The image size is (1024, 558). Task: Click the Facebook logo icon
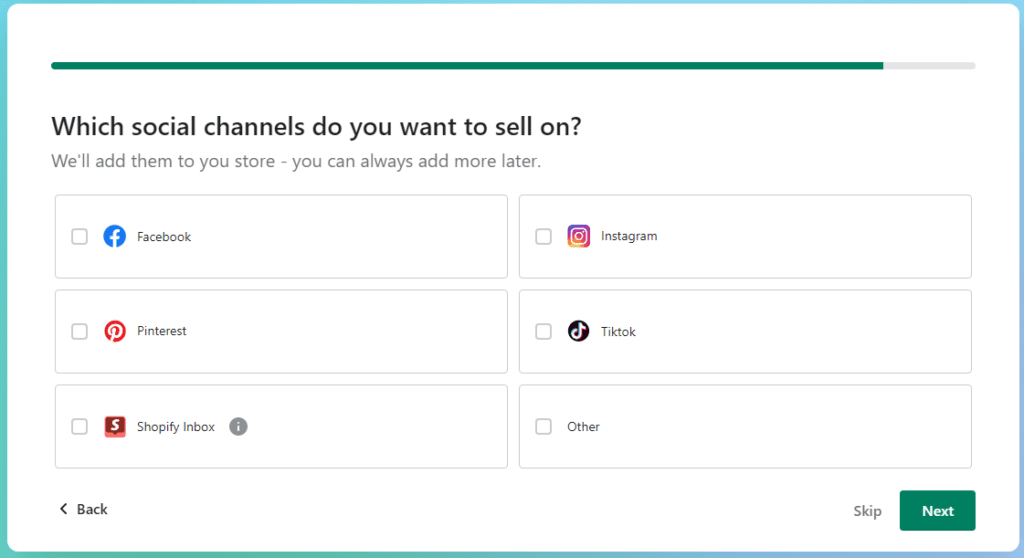[x=115, y=236]
